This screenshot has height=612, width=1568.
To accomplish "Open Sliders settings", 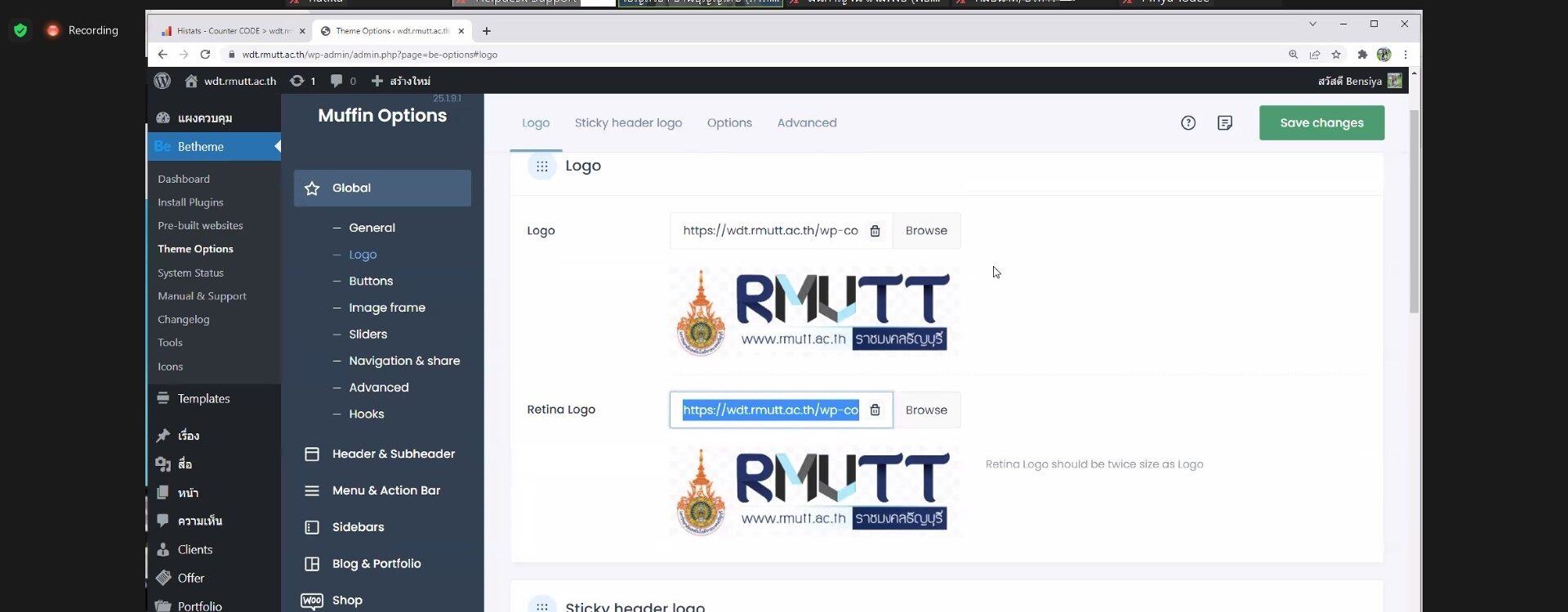I will point(367,335).
